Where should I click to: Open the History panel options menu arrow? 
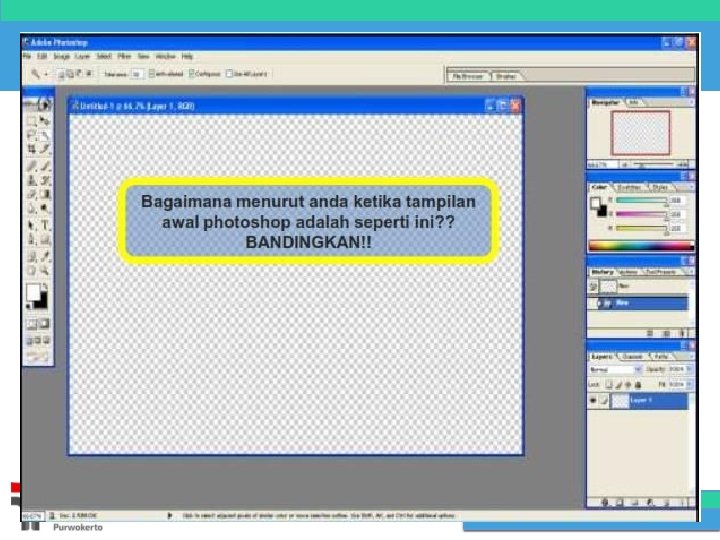tap(690, 272)
